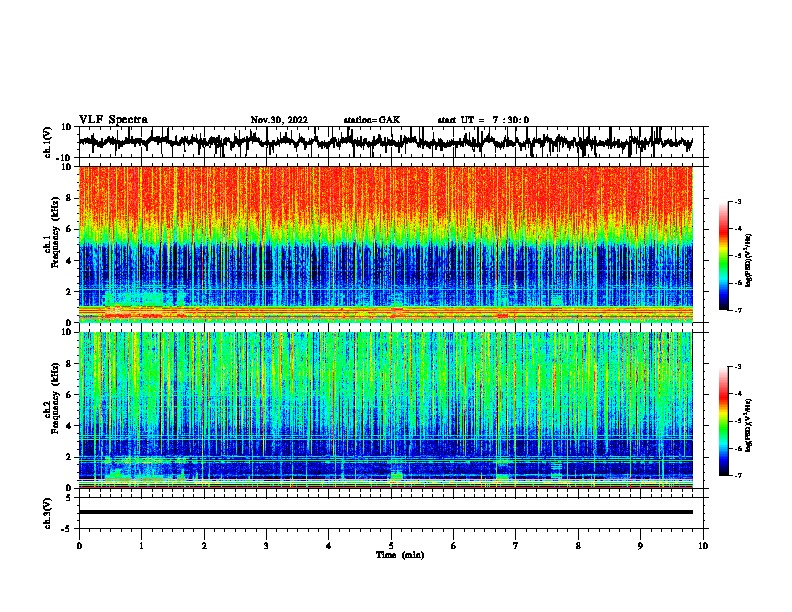Click the ch.1 voltage waveform trace panel

point(391,142)
